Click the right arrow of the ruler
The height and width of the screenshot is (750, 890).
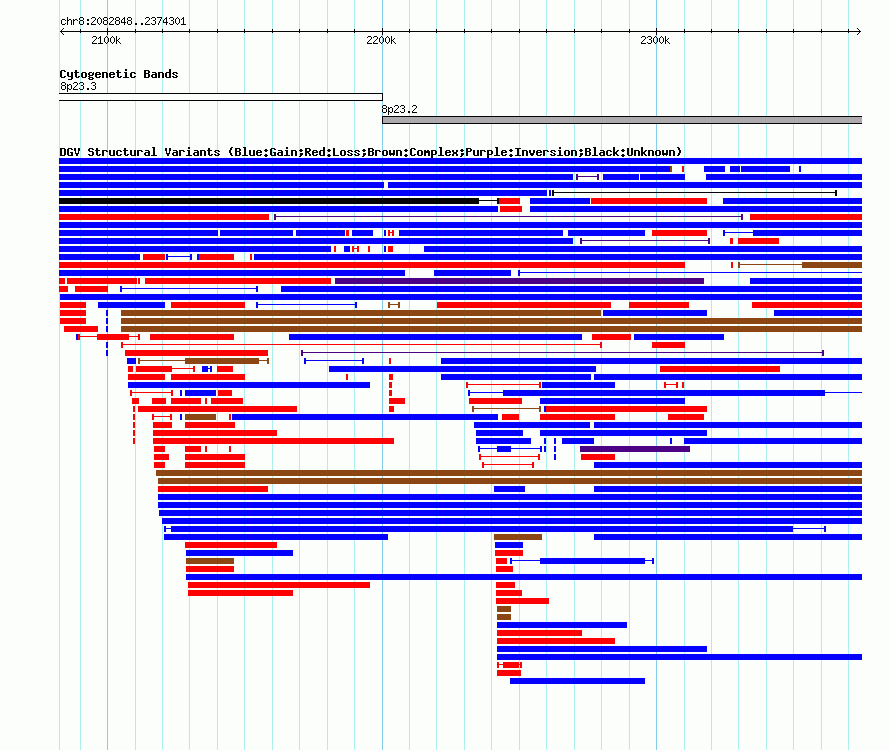pos(859,32)
